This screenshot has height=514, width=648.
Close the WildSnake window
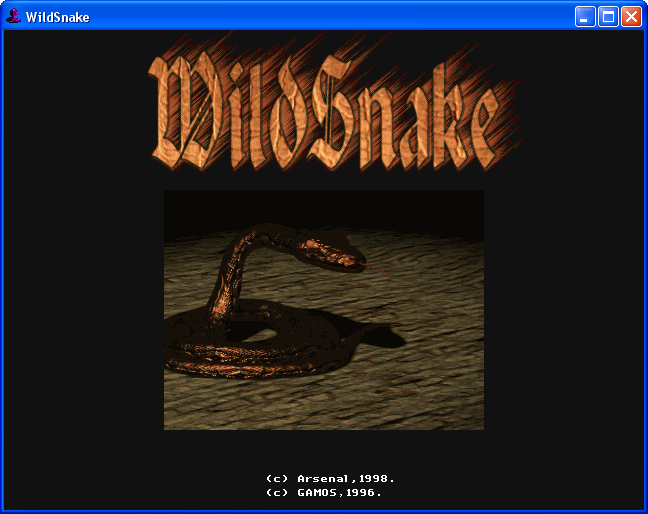tap(631, 17)
